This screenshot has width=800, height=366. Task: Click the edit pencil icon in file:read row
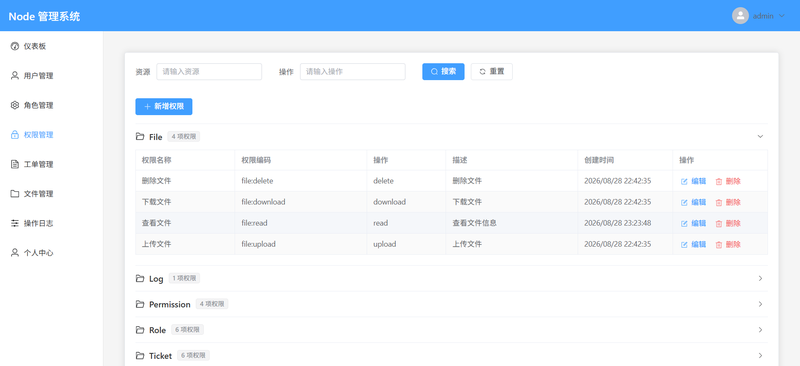click(x=684, y=224)
